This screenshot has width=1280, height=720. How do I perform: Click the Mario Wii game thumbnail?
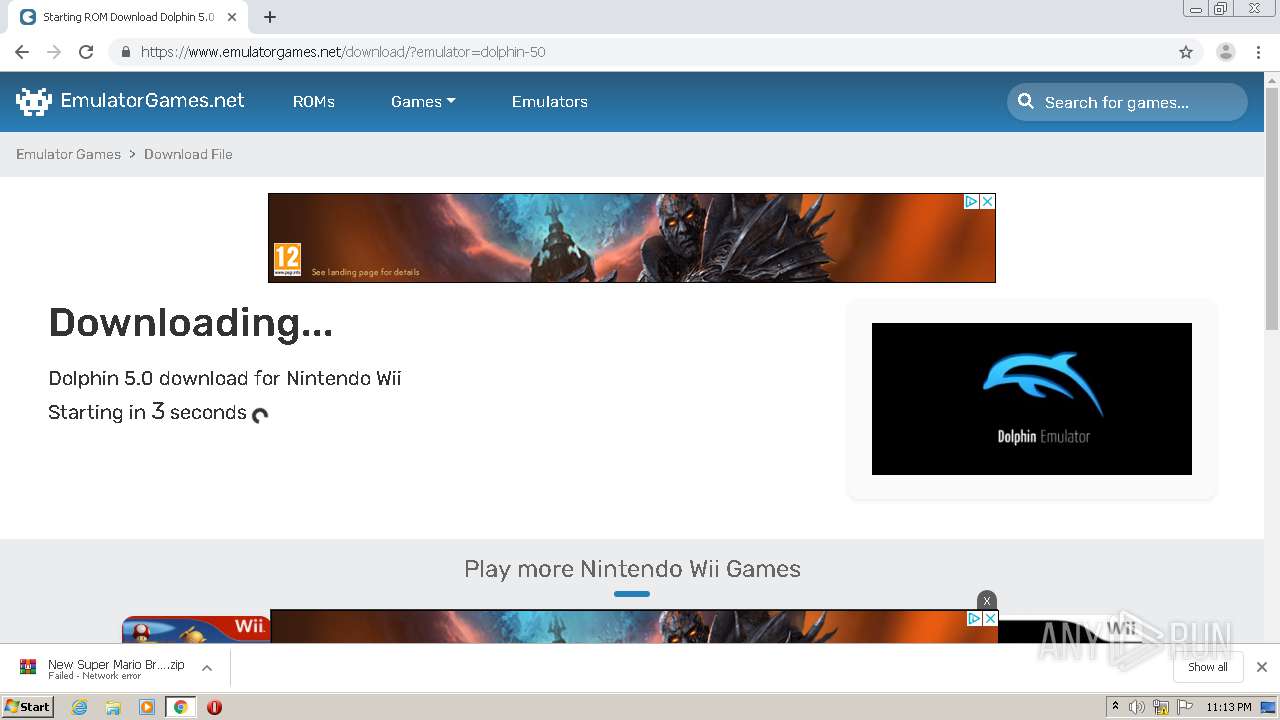tap(196, 630)
